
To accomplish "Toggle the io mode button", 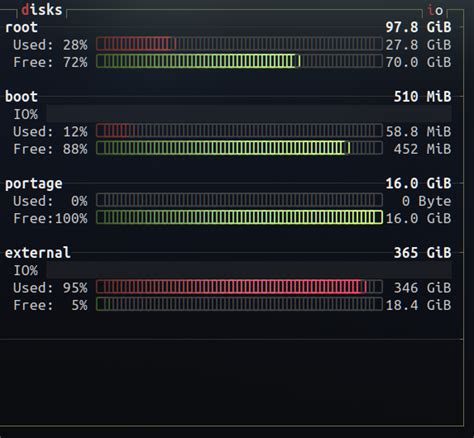I will point(435,10).
